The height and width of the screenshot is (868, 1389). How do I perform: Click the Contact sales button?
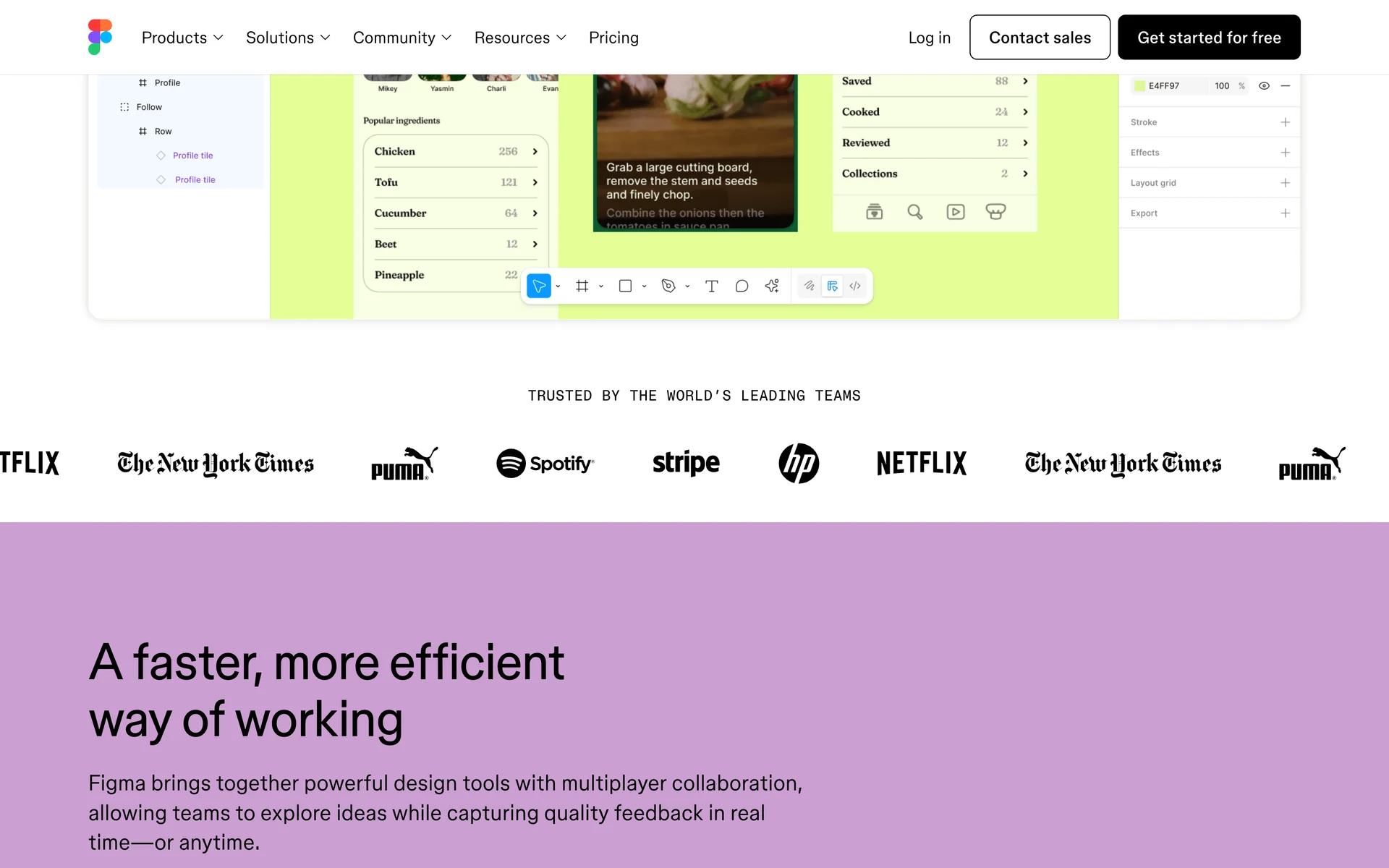click(x=1040, y=38)
